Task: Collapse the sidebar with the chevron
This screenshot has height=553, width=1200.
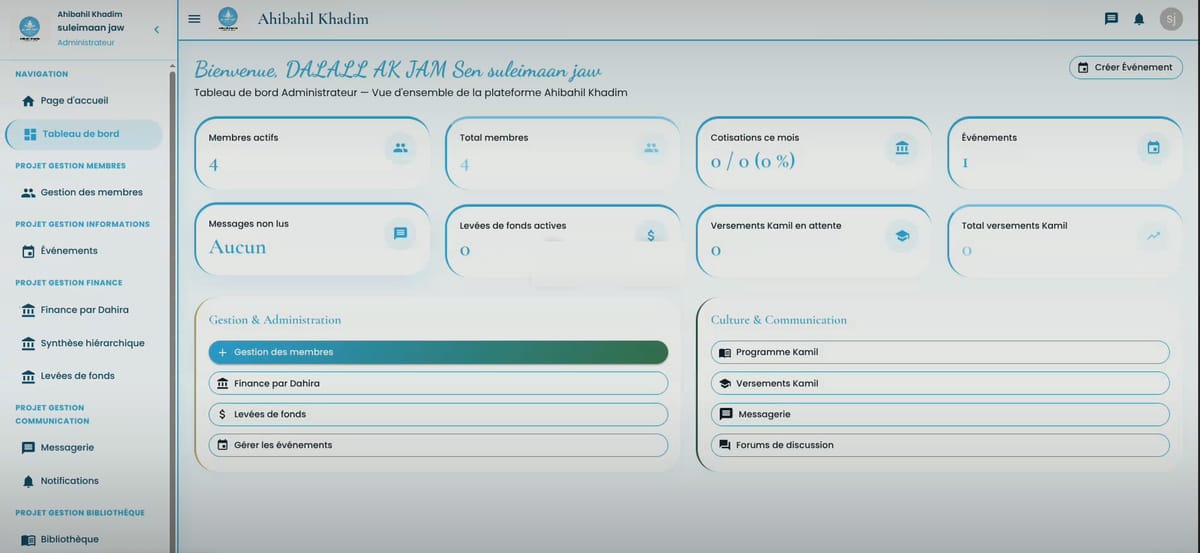Action: click(x=156, y=30)
